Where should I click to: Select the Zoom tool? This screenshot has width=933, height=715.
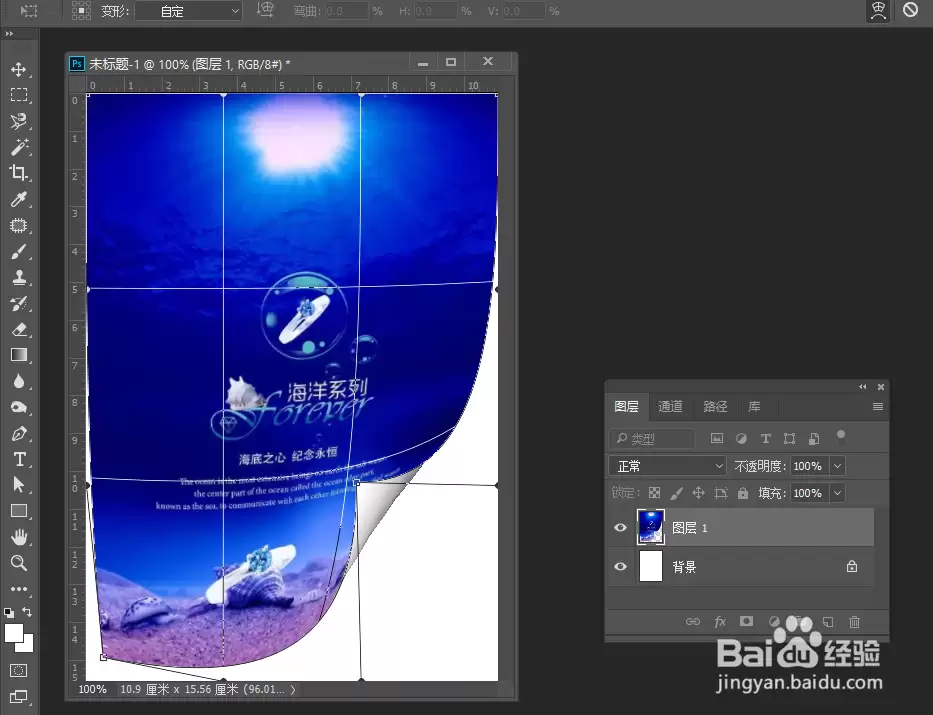click(x=18, y=563)
